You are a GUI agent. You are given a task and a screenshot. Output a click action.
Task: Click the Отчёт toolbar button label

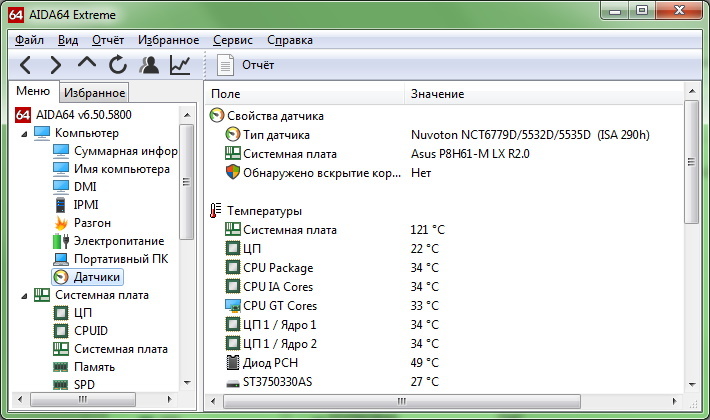pyautogui.click(x=258, y=65)
